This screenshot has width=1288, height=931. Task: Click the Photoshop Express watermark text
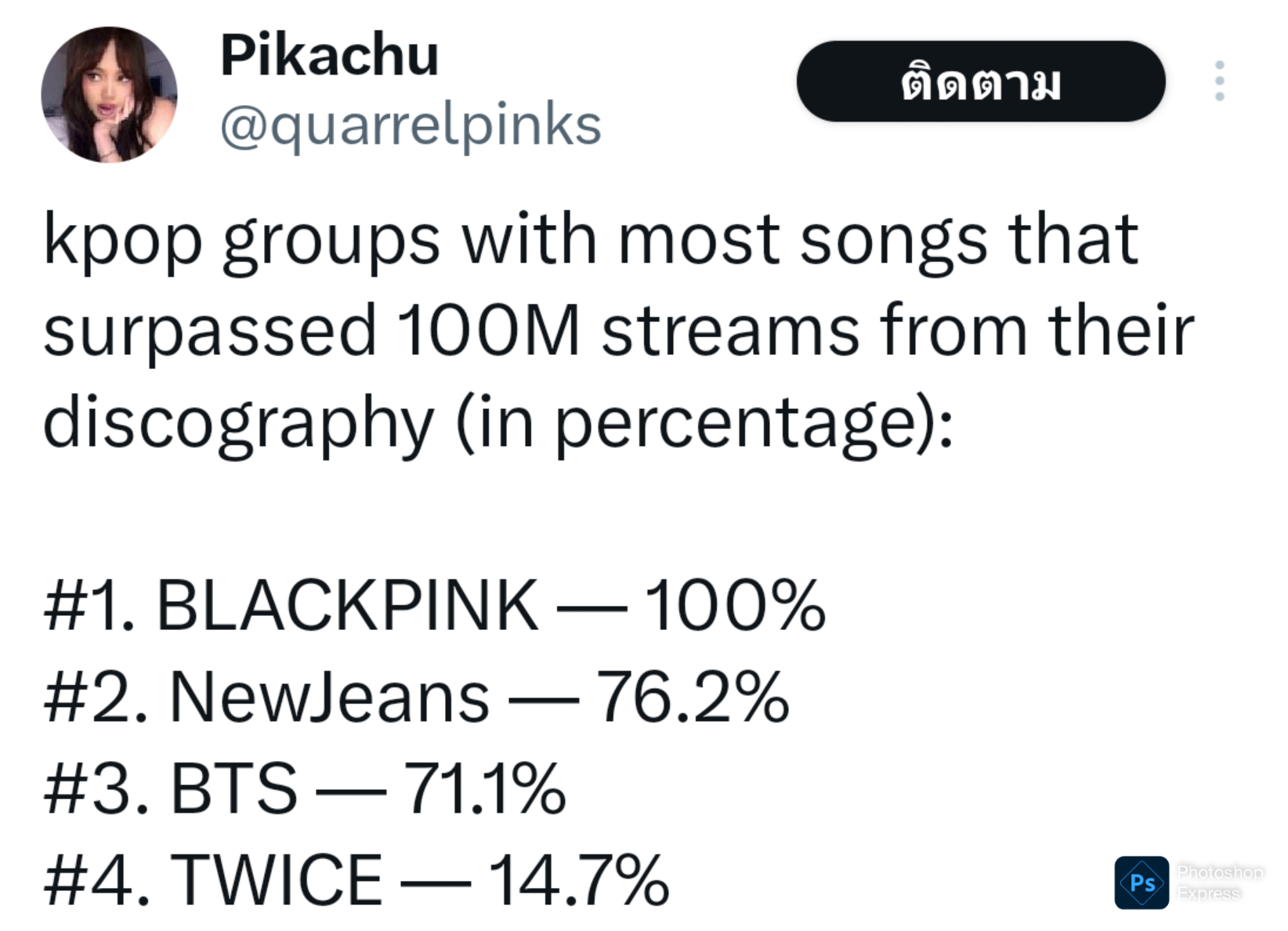[x=1219, y=882]
